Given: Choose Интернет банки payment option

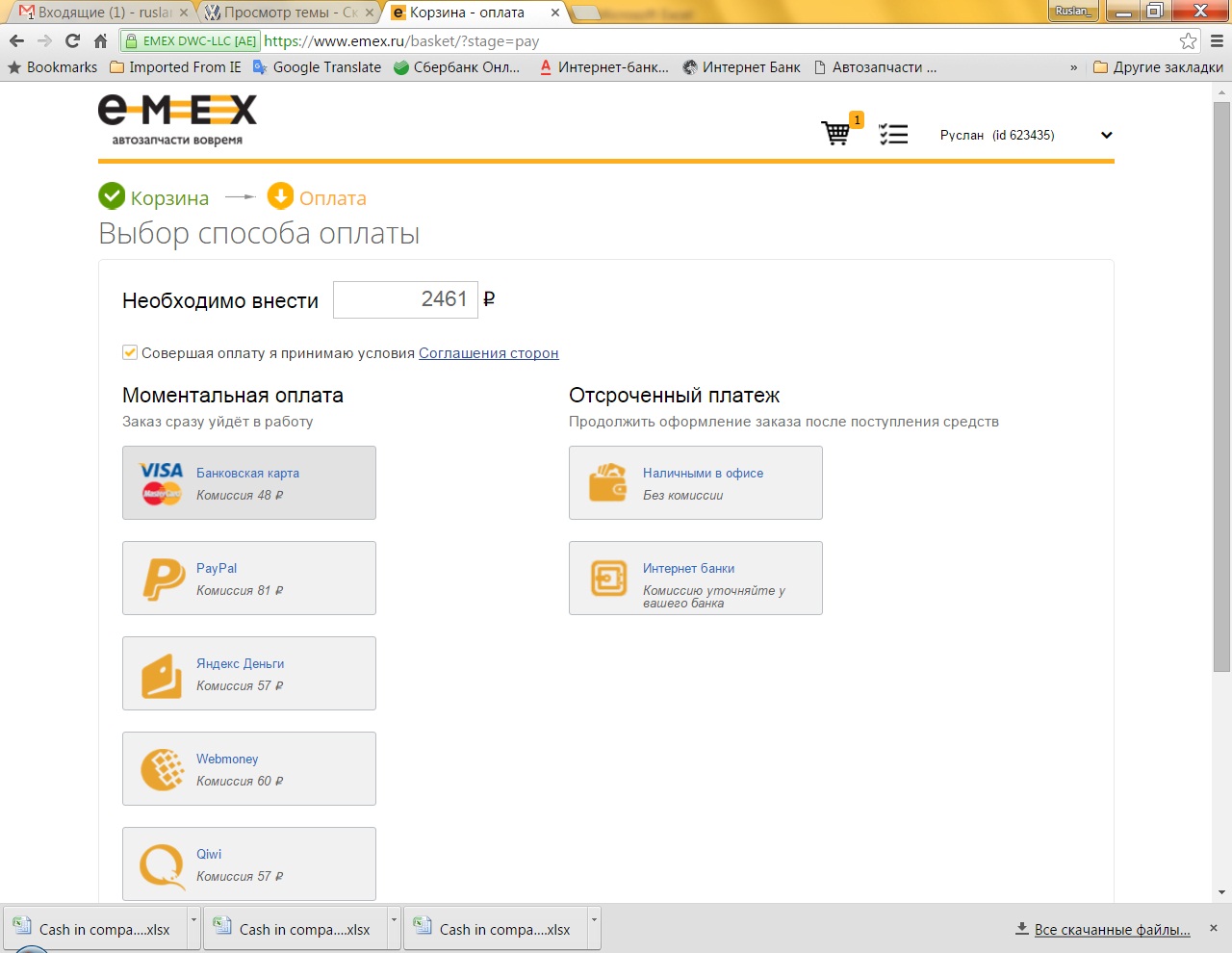Looking at the screenshot, I should [x=695, y=579].
